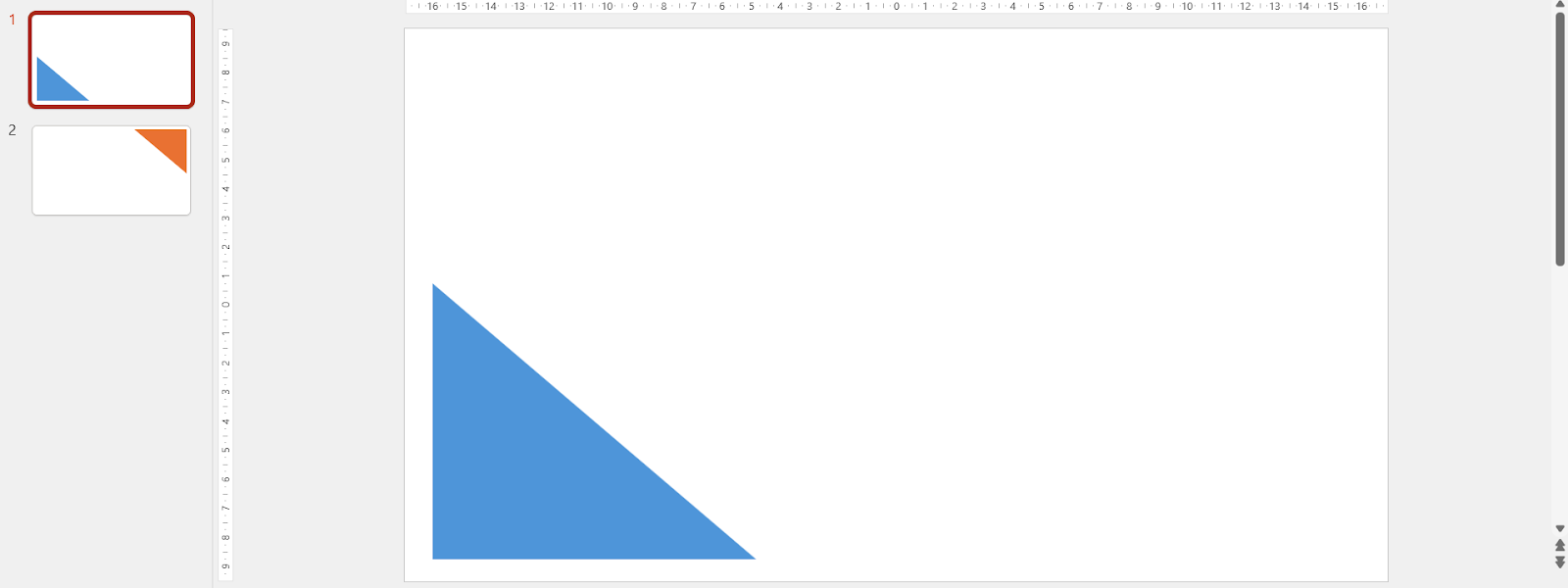Click the vertical ruler left of the slide

pos(225,305)
